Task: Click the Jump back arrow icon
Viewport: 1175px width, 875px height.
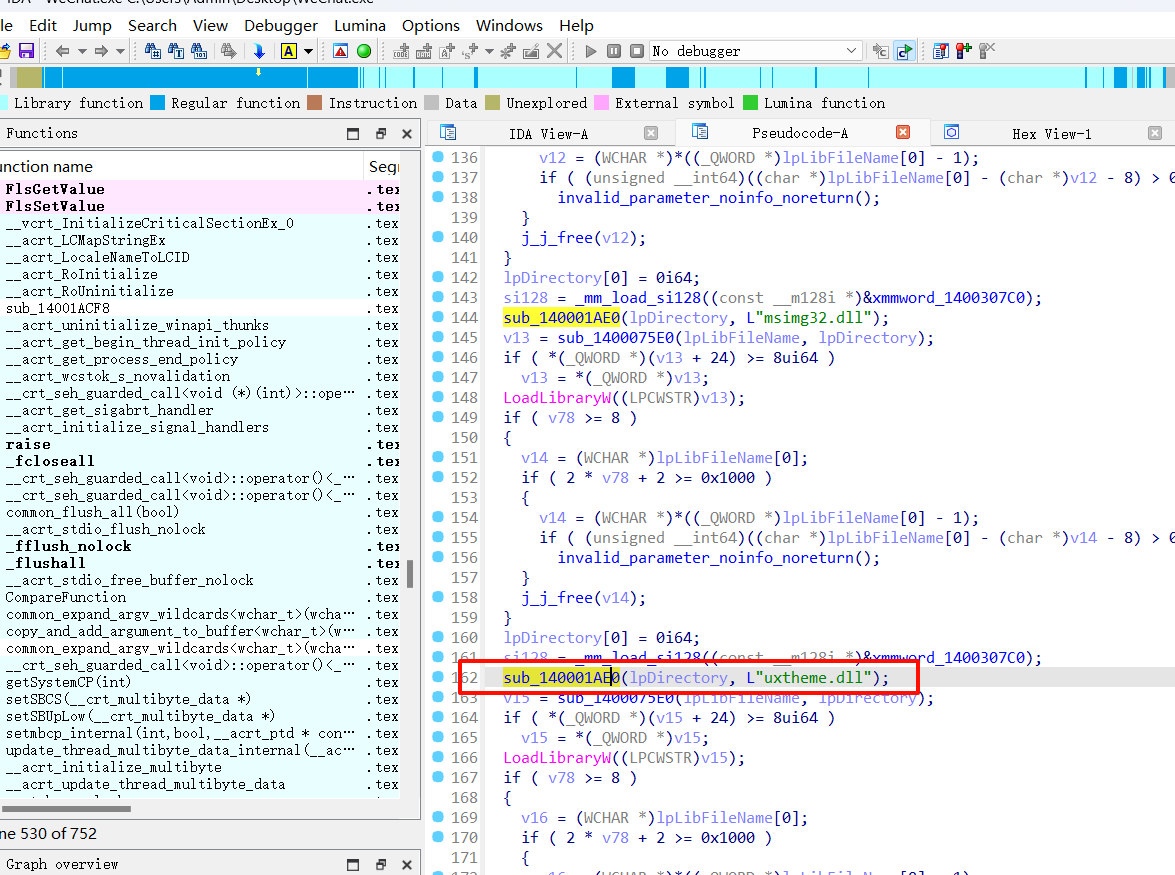Action: tap(62, 51)
